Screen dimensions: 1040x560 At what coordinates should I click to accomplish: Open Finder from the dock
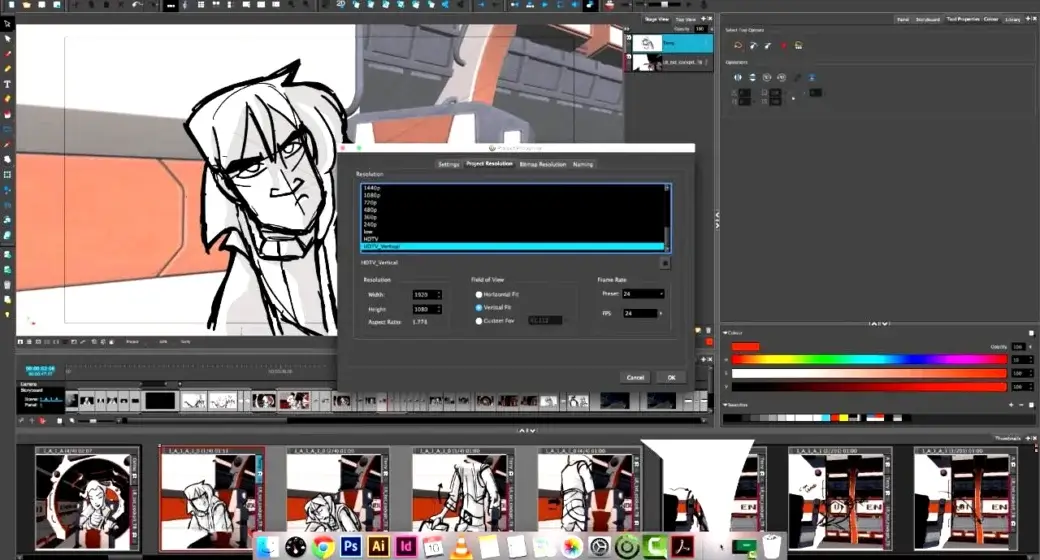(268, 546)
